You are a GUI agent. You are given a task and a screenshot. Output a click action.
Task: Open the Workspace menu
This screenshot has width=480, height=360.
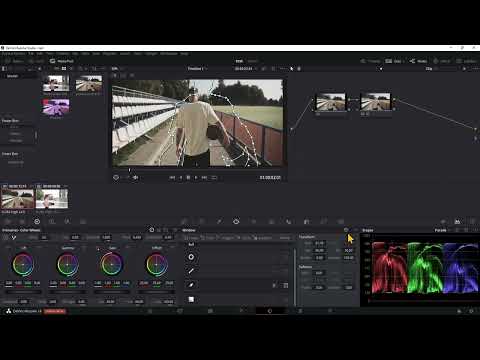click(169, 54)
